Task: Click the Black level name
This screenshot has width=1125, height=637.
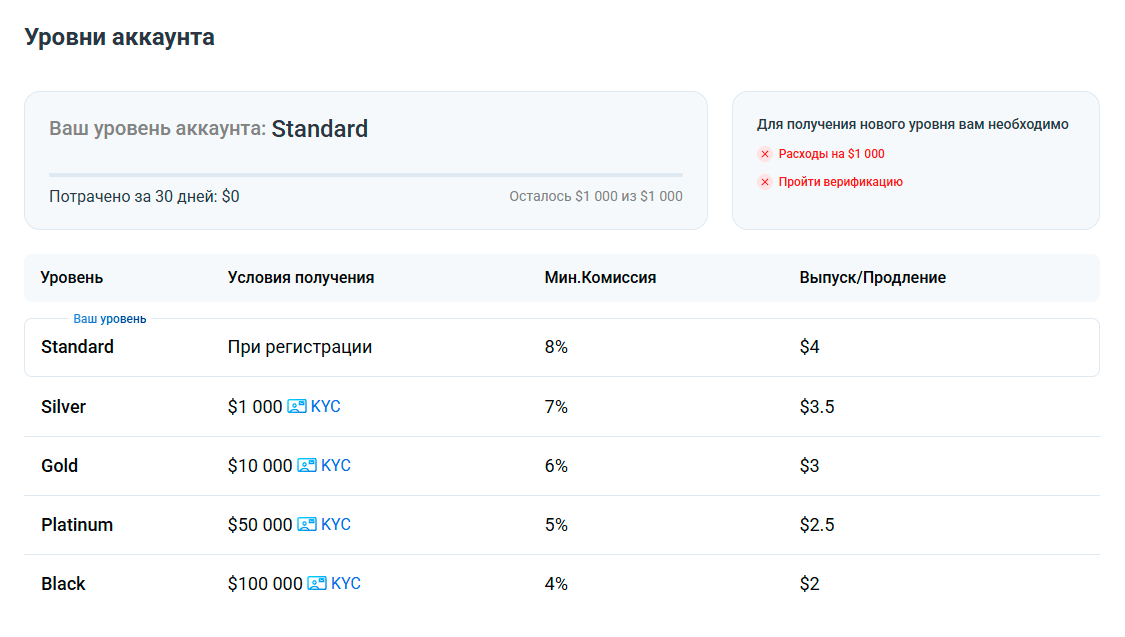Action: pyautogui.click(x=63, y=584)
